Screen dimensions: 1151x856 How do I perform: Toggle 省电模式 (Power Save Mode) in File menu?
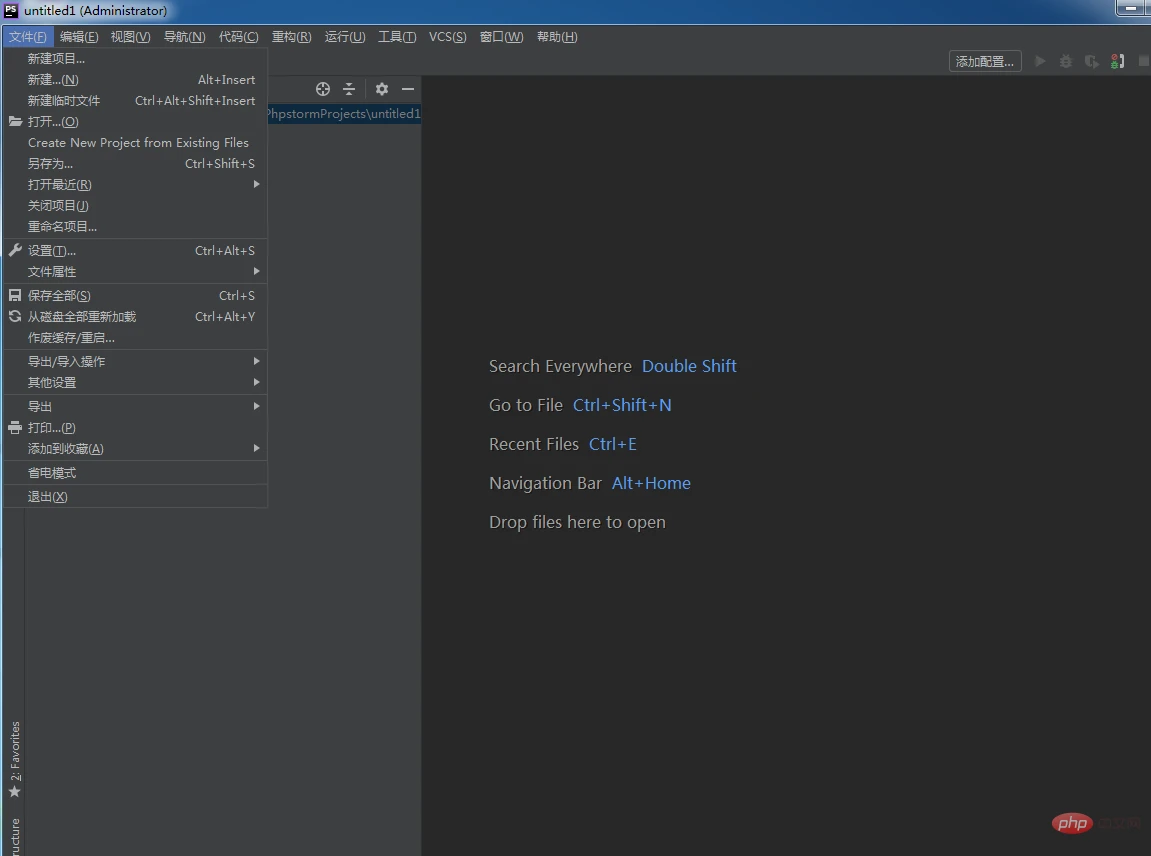[x=52, y=473]
